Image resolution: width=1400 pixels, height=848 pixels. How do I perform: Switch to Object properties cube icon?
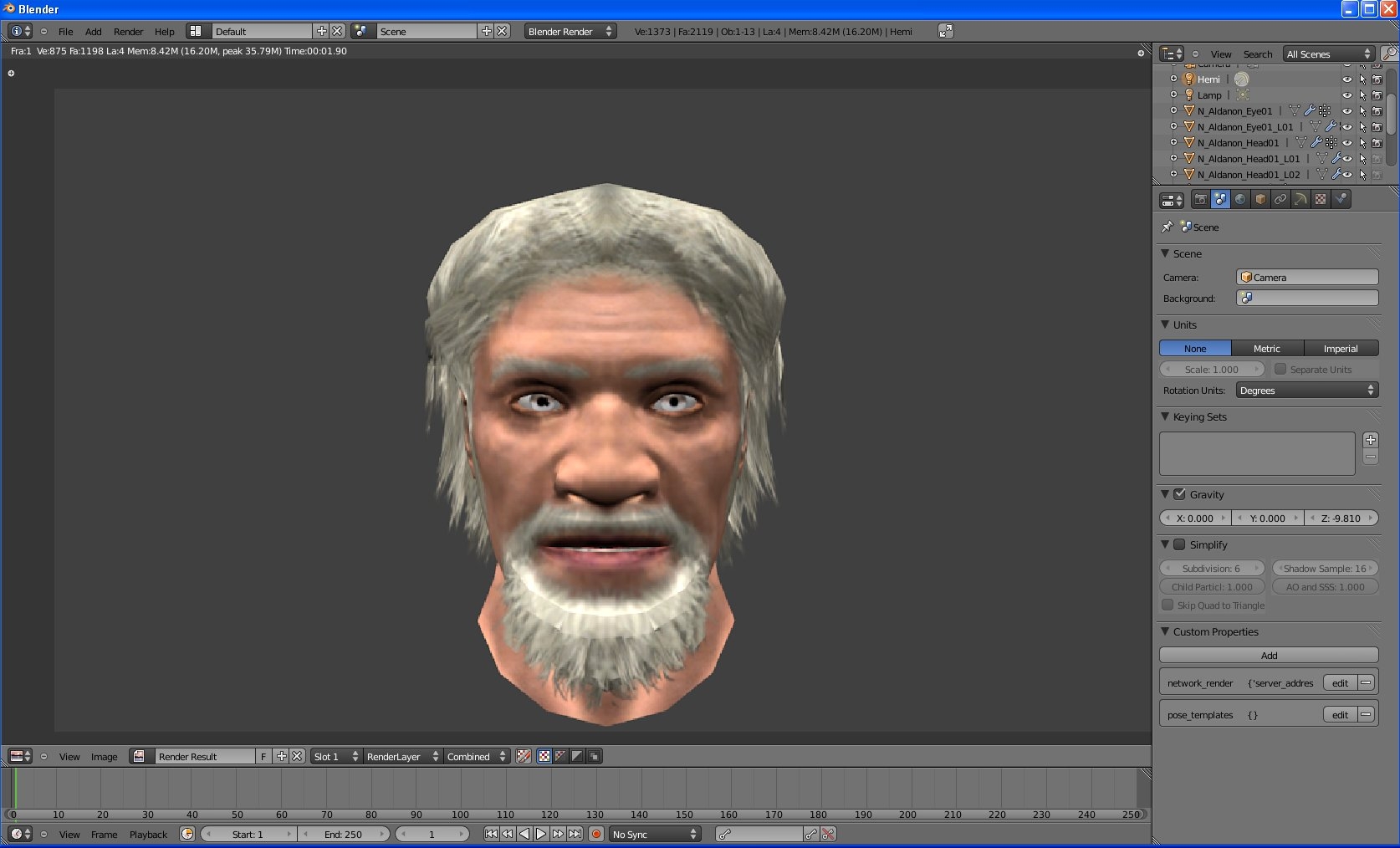pyautogui.click(x=1260, y=199)
